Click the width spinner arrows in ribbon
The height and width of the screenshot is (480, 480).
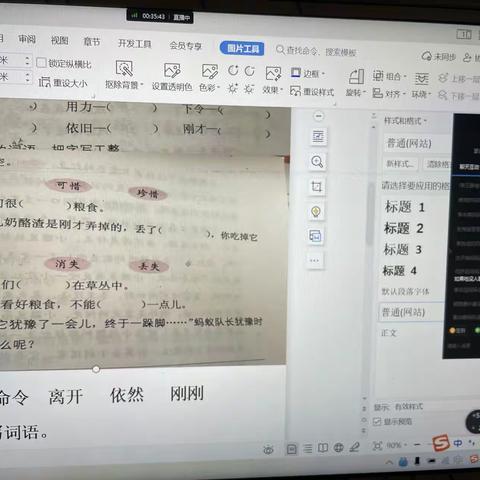coord(27,77)
